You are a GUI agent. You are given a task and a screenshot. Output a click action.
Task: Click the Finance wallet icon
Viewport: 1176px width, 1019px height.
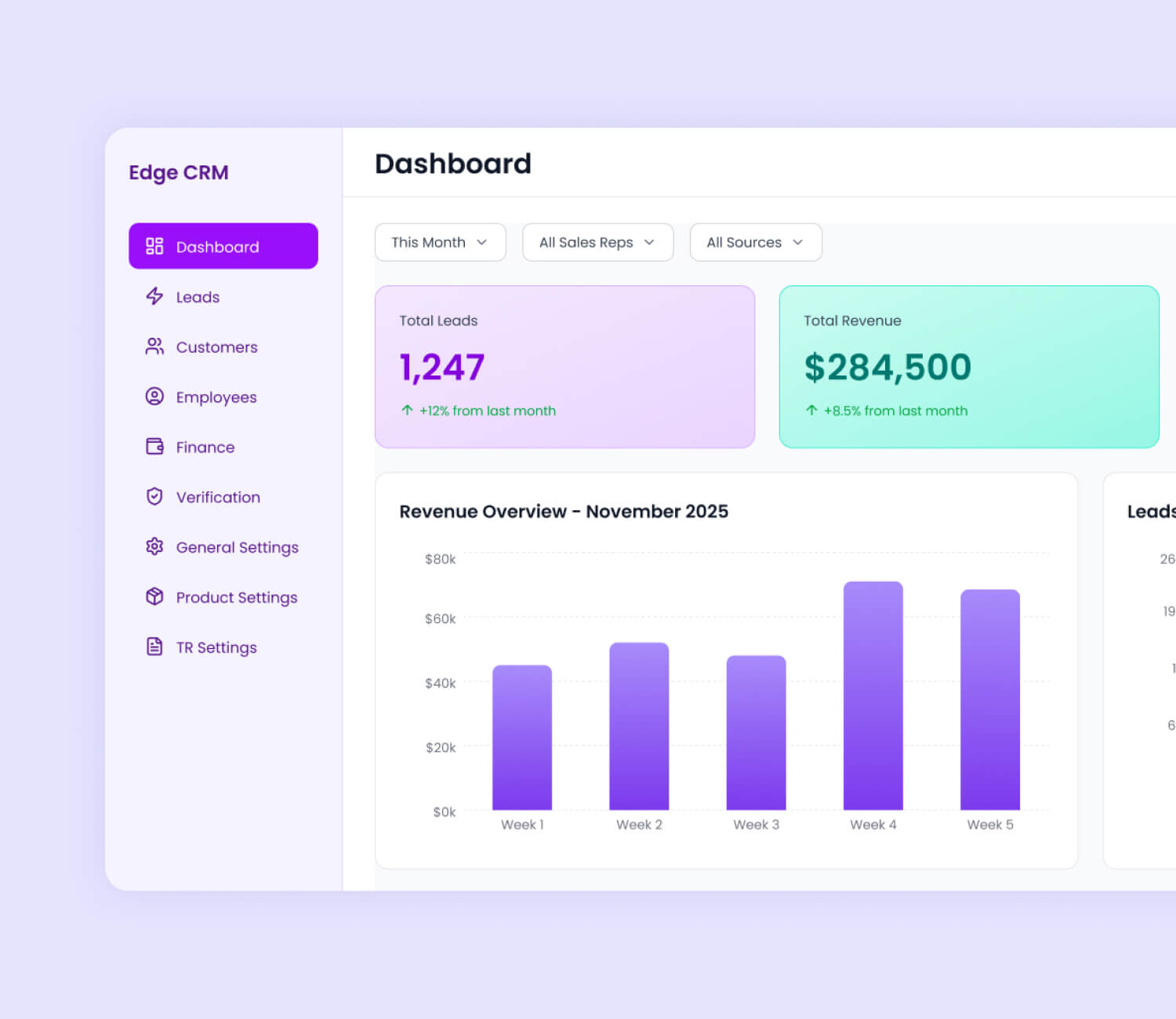[154, 447]
